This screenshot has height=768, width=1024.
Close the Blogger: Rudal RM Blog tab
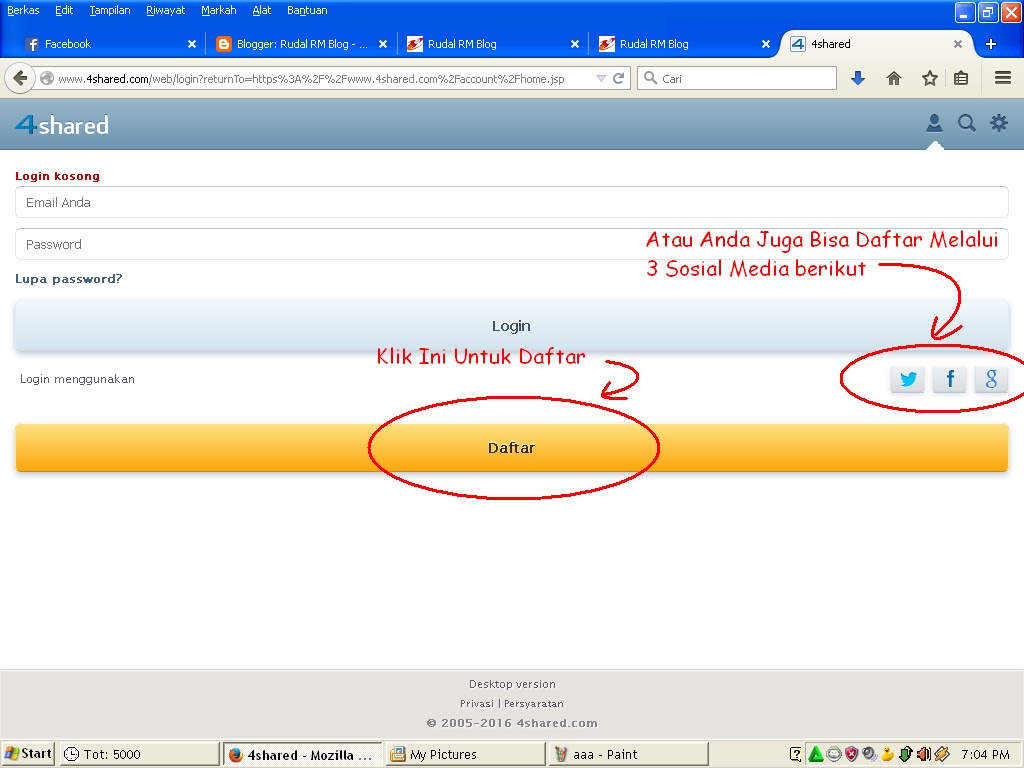coord(383,44)
